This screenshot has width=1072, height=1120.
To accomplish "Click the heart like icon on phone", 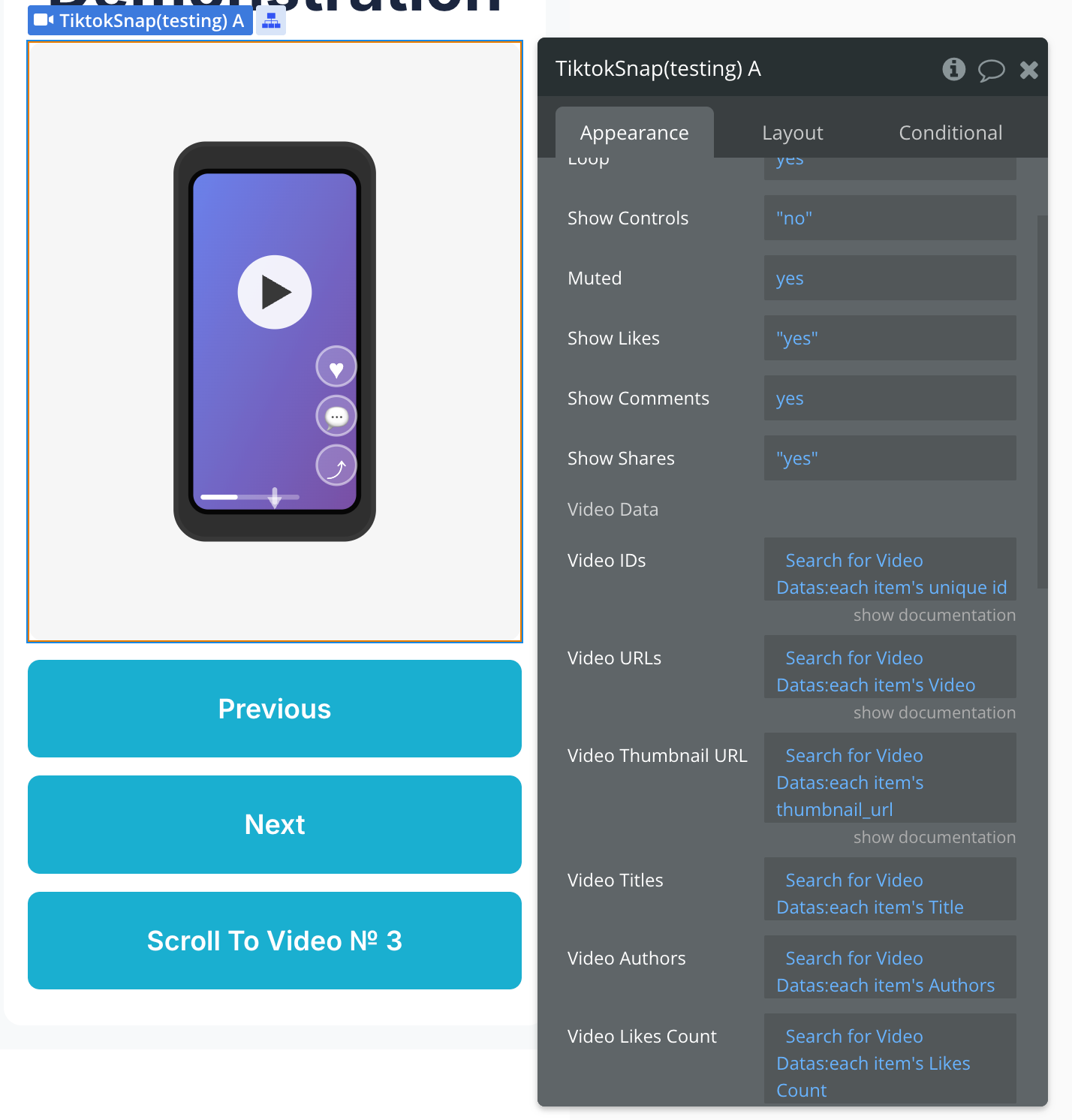I will click(336, 368).
